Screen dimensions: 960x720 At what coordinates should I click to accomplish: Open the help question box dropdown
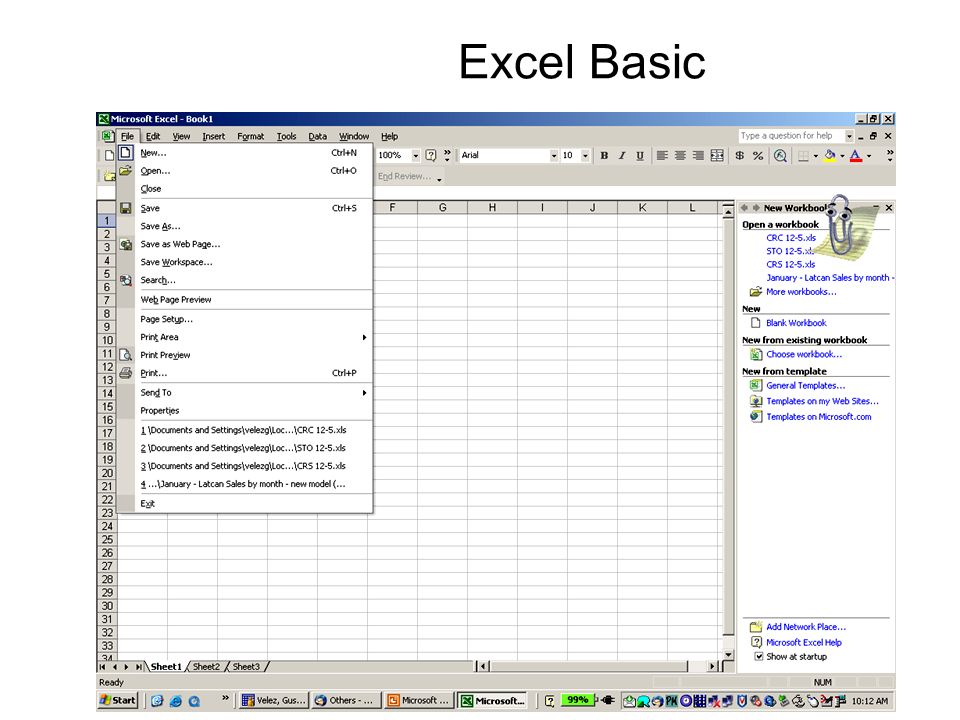click(x=849, y=136)
